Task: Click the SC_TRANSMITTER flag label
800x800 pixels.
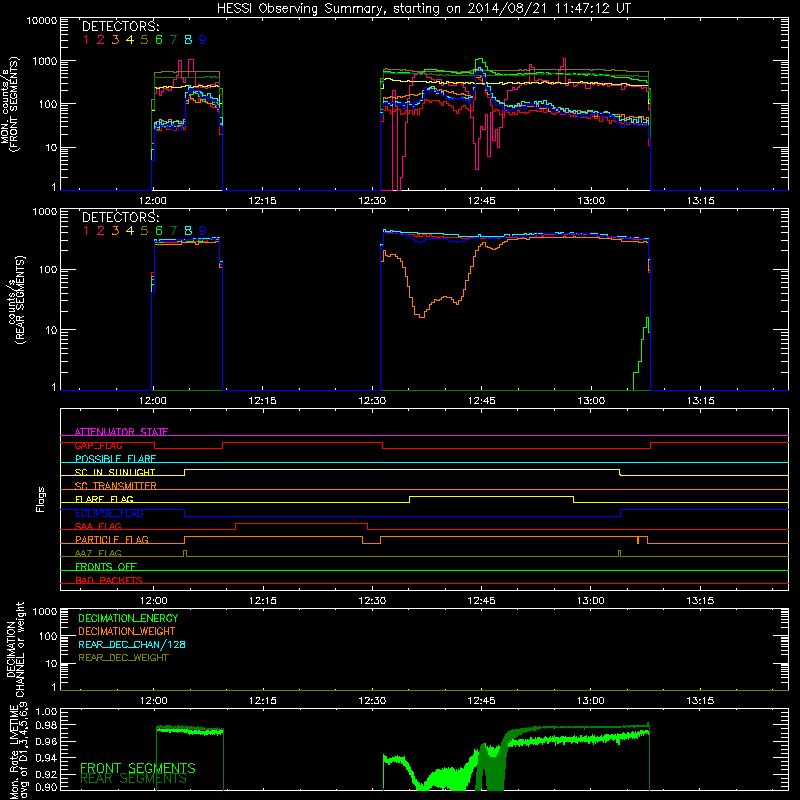Action: (x=116, y=486)
